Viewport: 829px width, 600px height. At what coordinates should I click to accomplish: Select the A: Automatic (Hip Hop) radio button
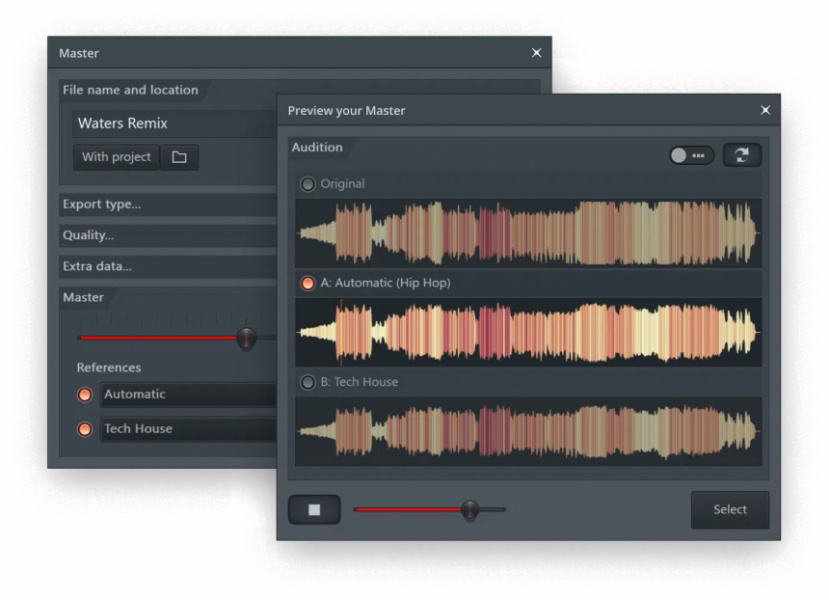(309, 282)
